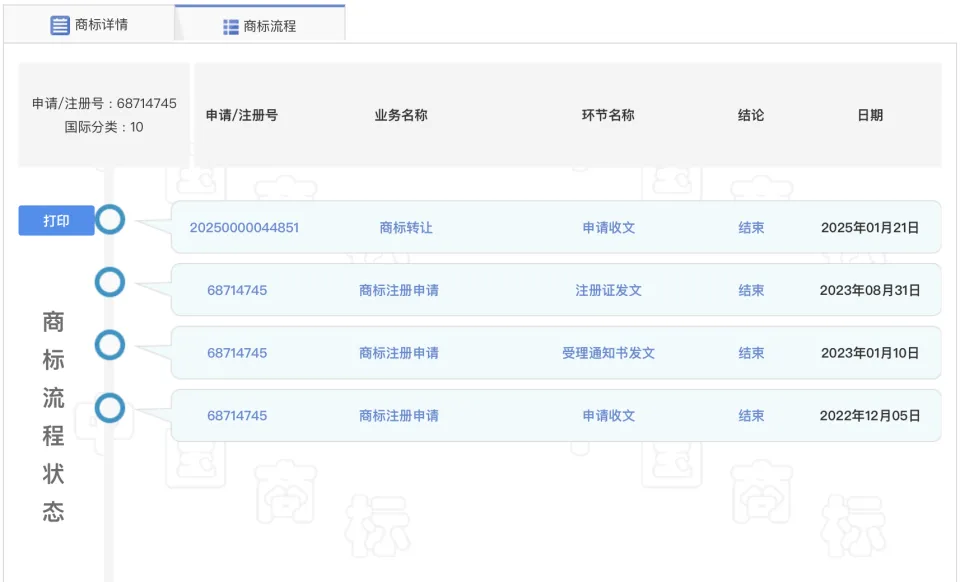Click the 日期 column header
Image resolution: width=960 pixels, height=582 pixels.
tap(869, 115)
